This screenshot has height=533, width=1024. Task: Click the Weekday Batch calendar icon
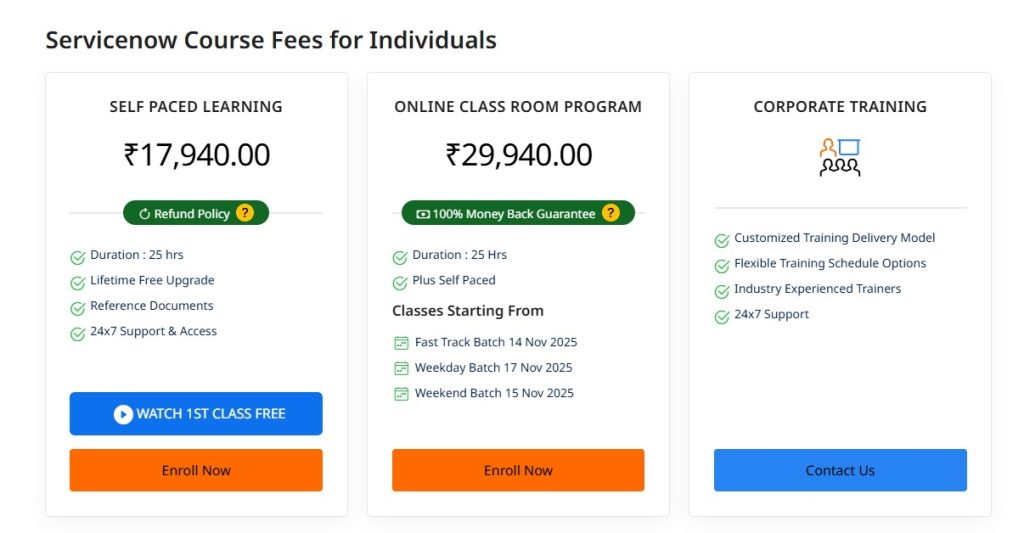(x=401, y=368)
